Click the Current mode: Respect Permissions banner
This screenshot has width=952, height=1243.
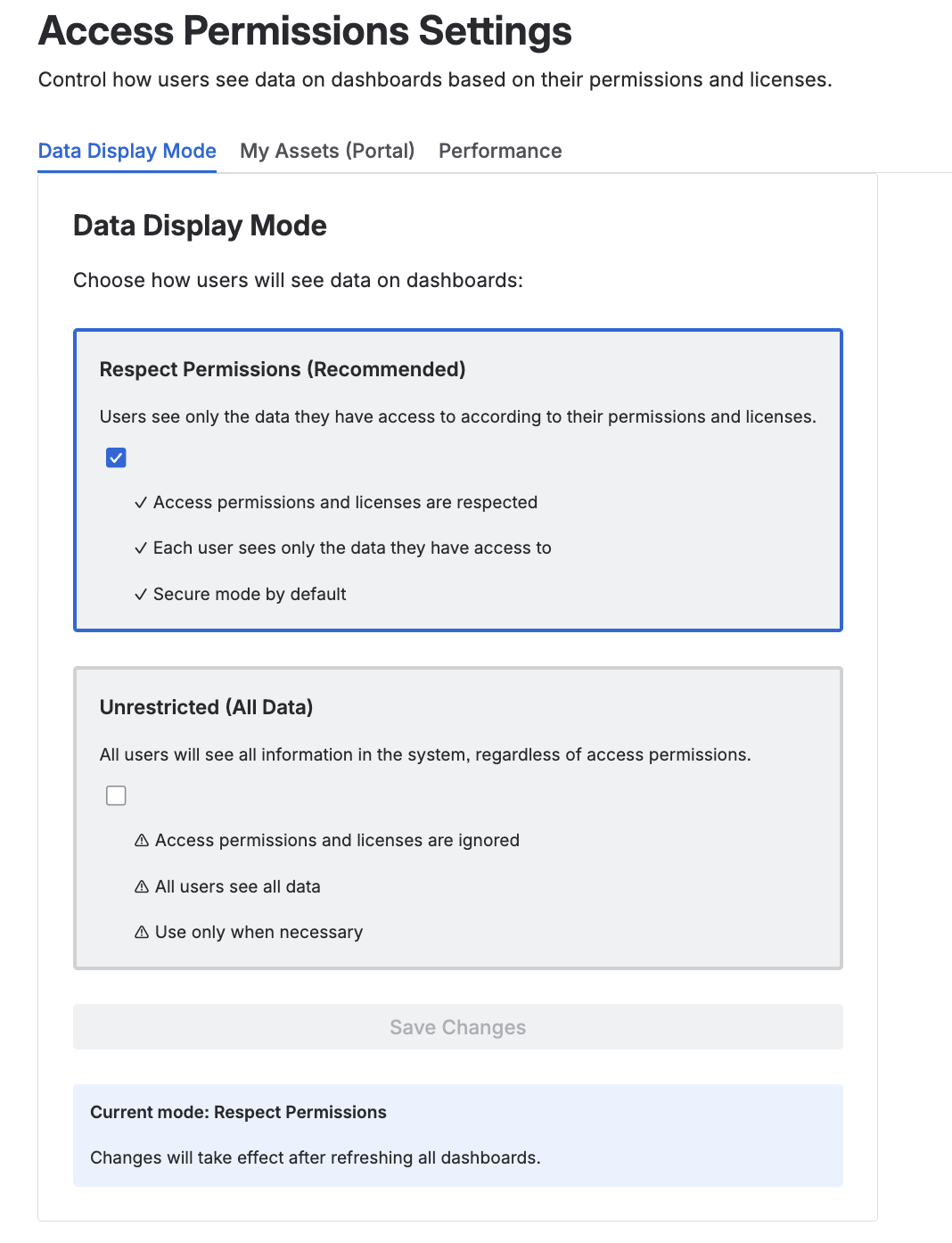coord(458,1135)
